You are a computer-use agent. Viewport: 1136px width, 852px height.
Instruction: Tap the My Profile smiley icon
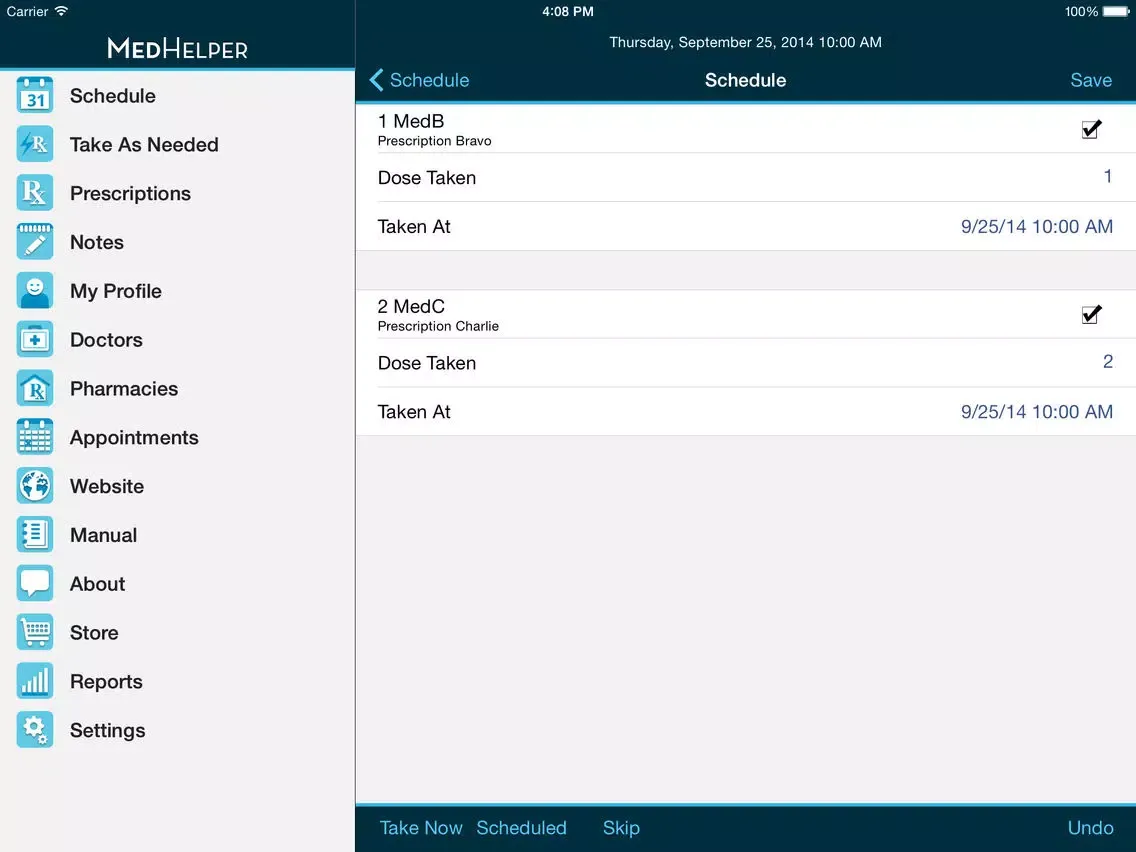pos(35,291)
